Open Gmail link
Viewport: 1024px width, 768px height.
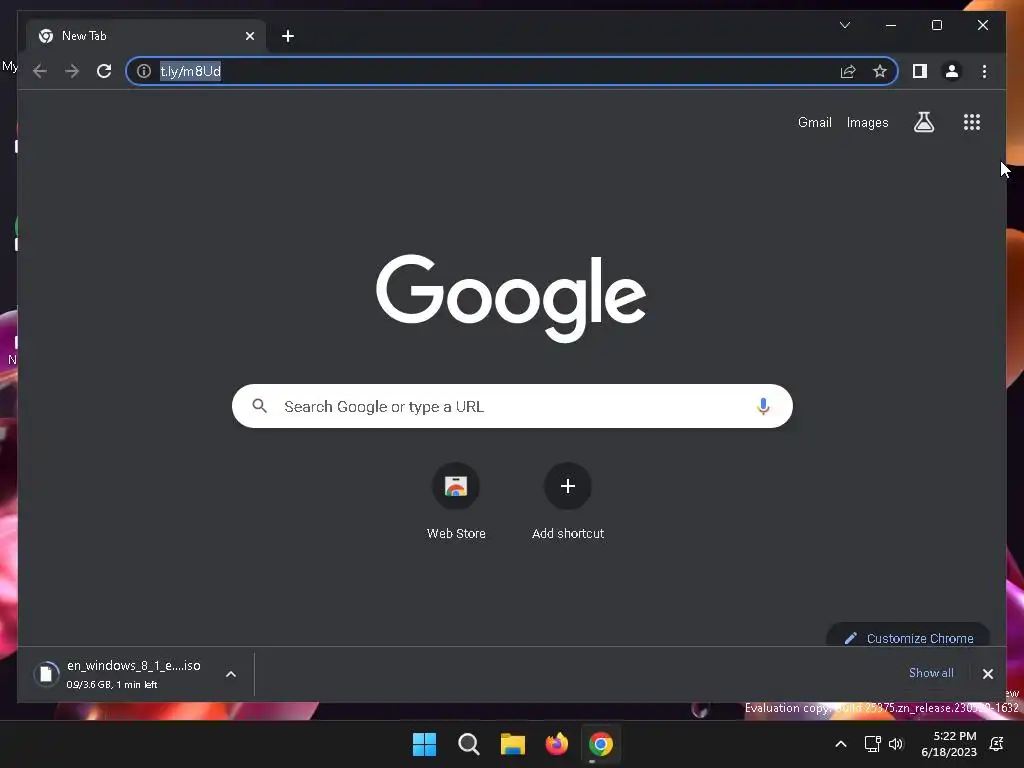click(814, 122)
